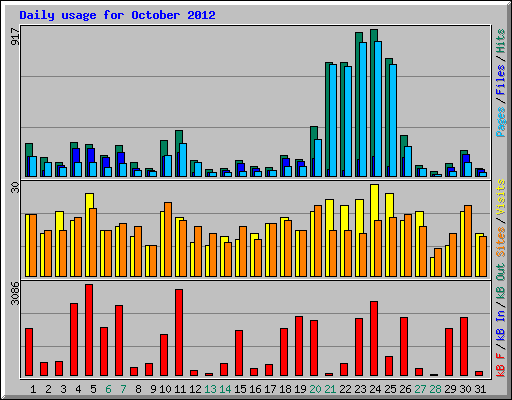Select day 4 on the x-axis
The image size is (512, 400).
pyautogui.click(x=78, y=389)
